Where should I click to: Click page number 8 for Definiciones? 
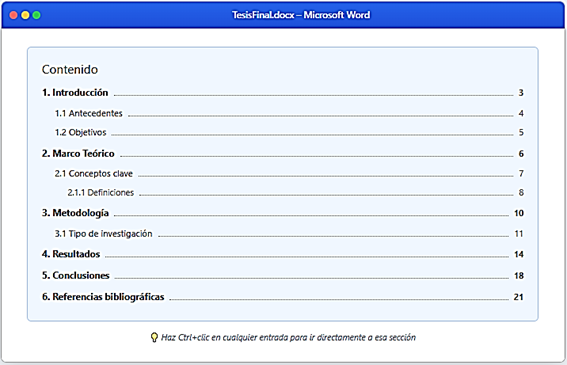[x=521, y=192]
